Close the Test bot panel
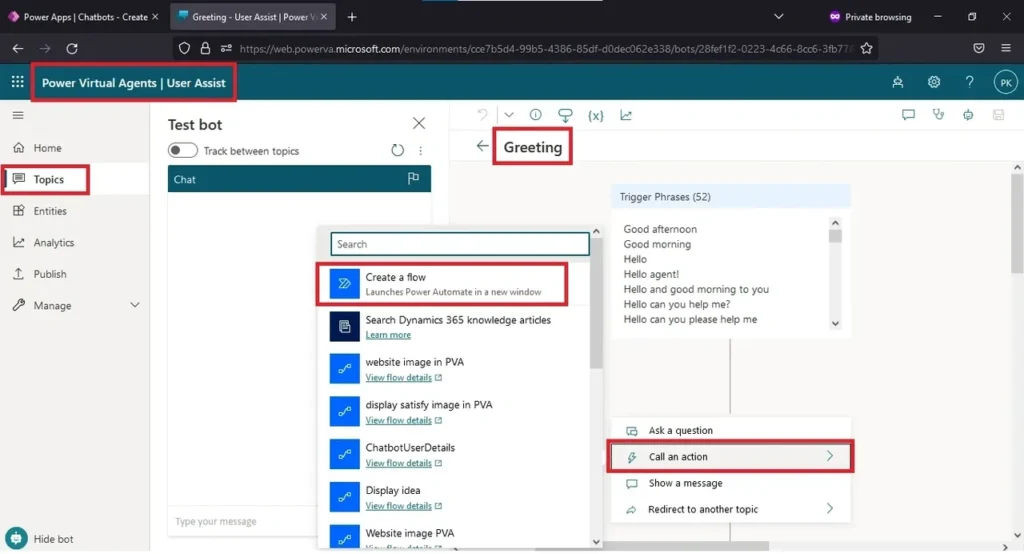This screenshot has width=1024, height=554. click(x=419, y=123)
